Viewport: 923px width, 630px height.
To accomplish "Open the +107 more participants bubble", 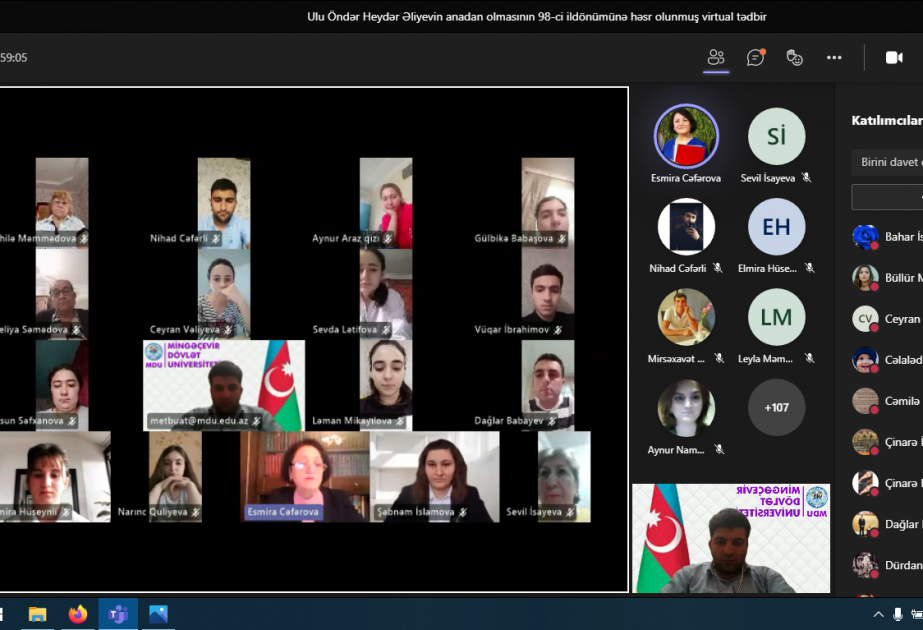I will [776, 407].
